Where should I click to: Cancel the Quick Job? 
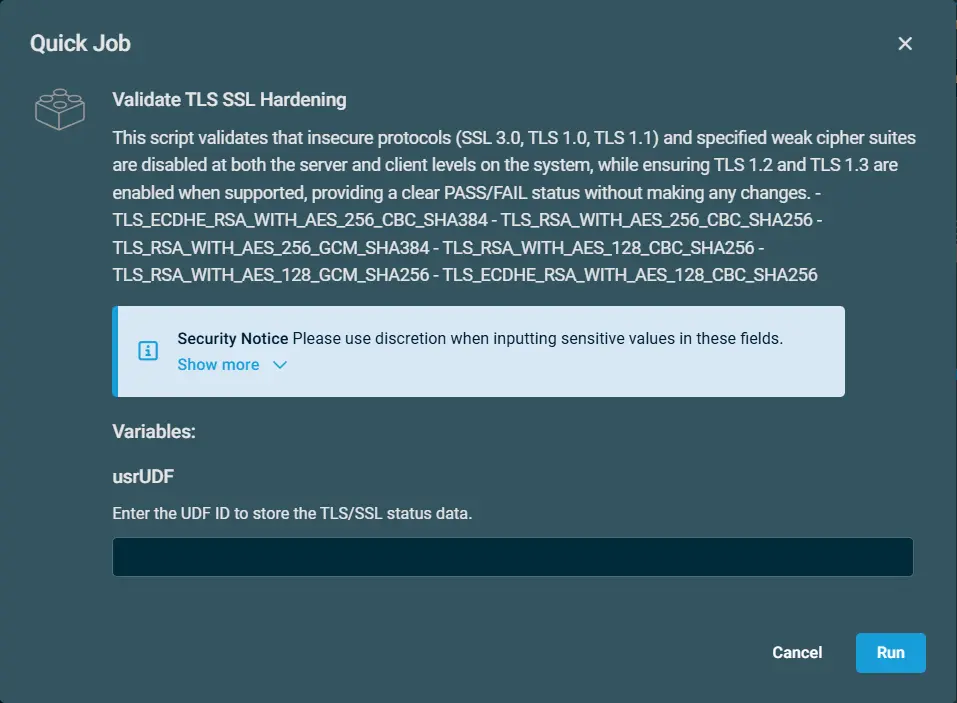point(797,652)
